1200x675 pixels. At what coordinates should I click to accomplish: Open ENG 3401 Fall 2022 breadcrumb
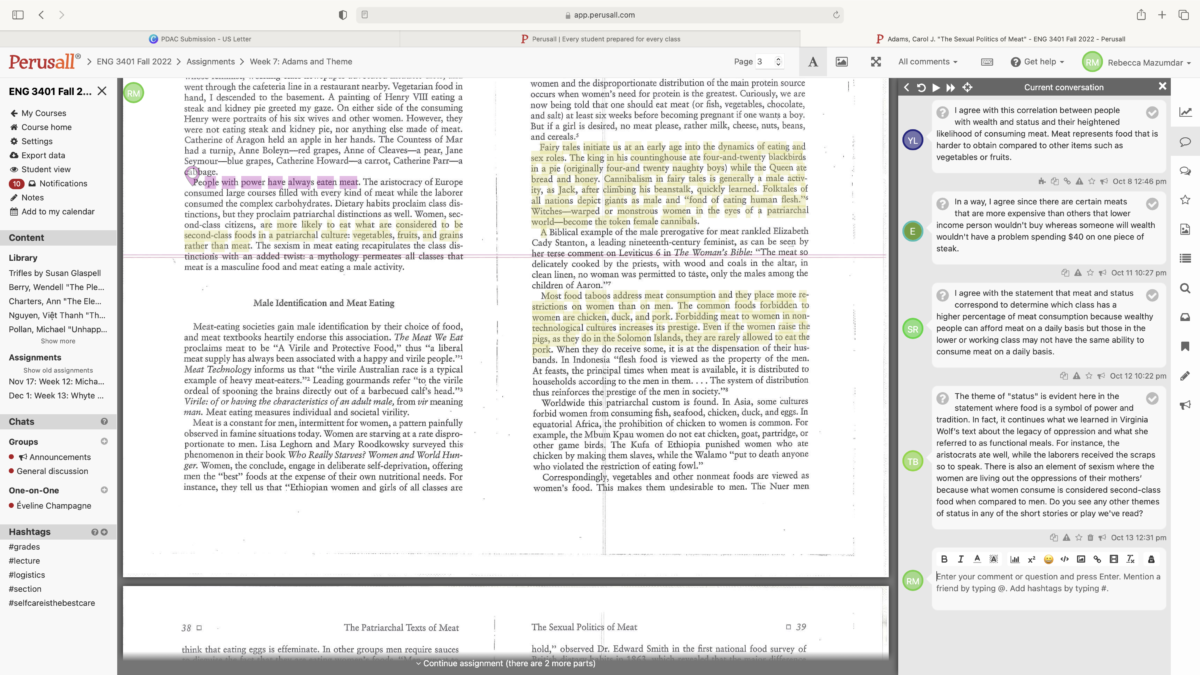[x=136, y=62]
